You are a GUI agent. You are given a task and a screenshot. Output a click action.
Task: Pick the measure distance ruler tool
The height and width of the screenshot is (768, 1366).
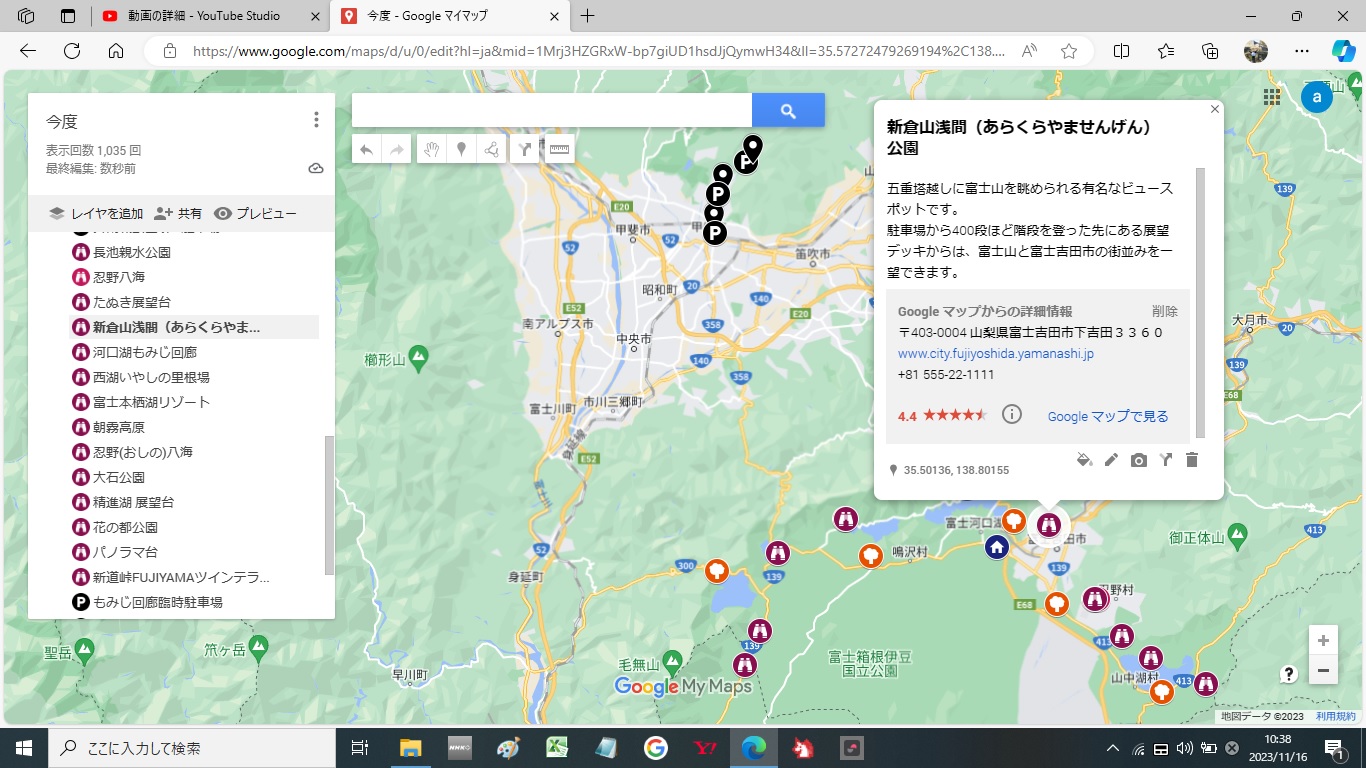tap(559, 150)
